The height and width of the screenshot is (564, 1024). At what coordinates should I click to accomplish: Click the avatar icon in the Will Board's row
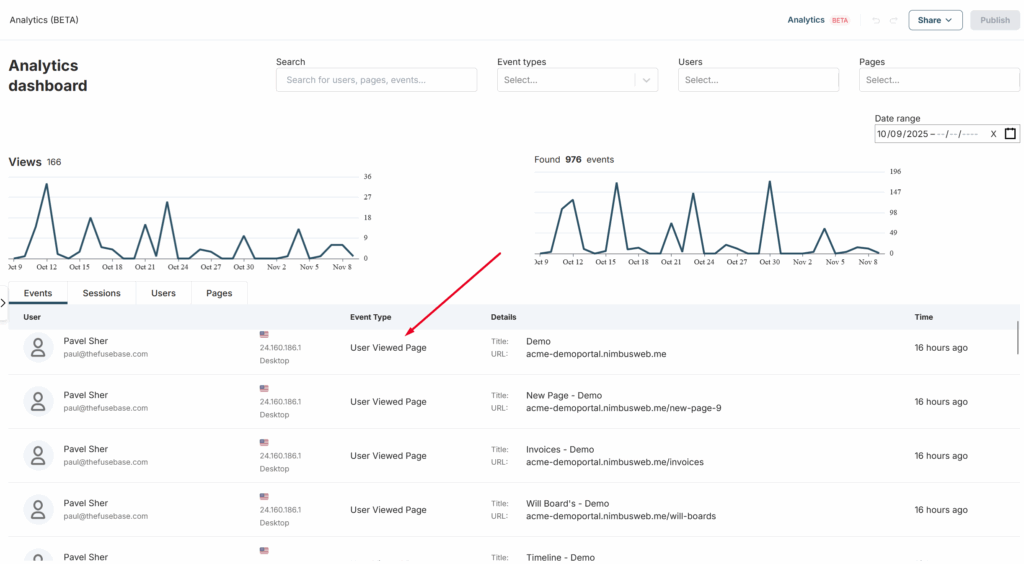click(38, 509)
